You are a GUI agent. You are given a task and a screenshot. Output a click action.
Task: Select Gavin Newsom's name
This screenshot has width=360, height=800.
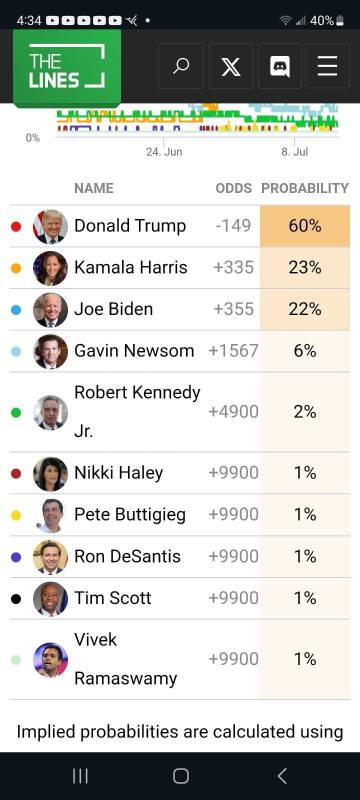click(x=134, y=351)
